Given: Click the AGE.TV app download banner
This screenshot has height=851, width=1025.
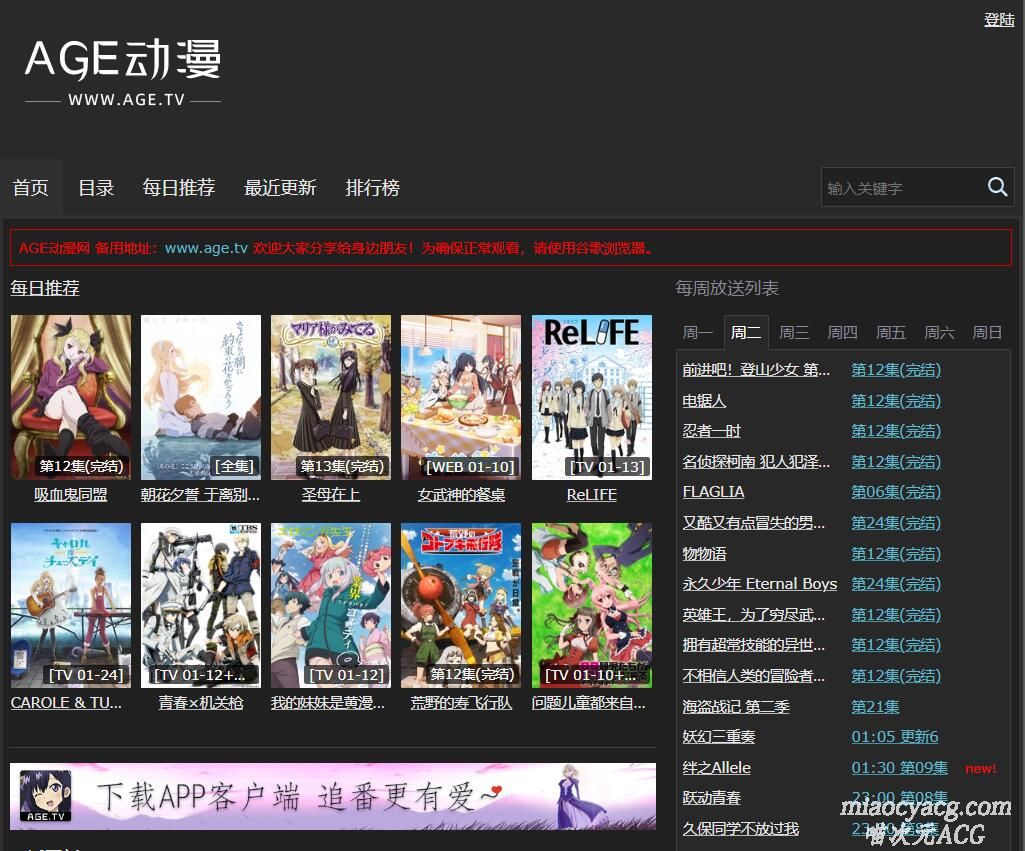Looking at the screenshot, I should pyautogui.click(x=333, y=796).
